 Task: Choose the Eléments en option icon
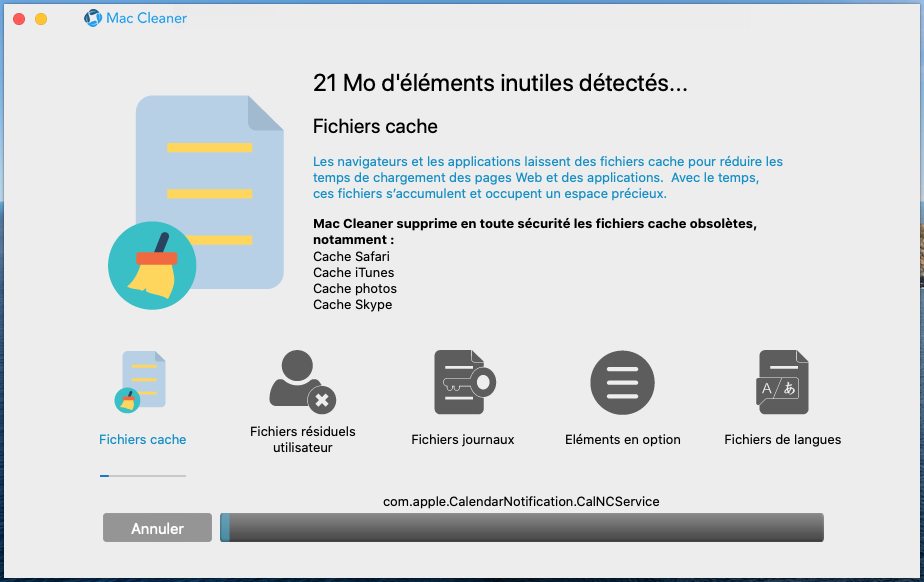point(622,382)
